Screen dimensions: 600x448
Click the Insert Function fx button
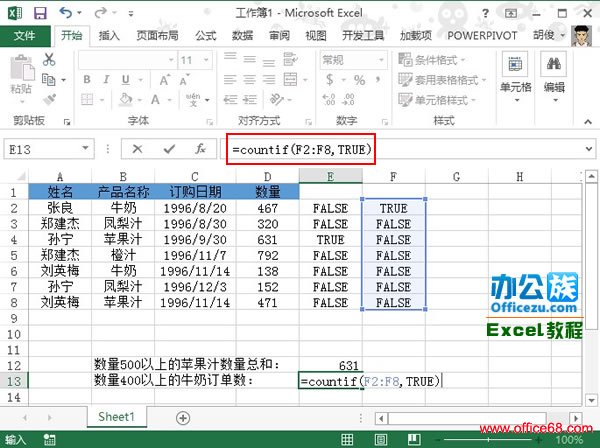point(201,148)
